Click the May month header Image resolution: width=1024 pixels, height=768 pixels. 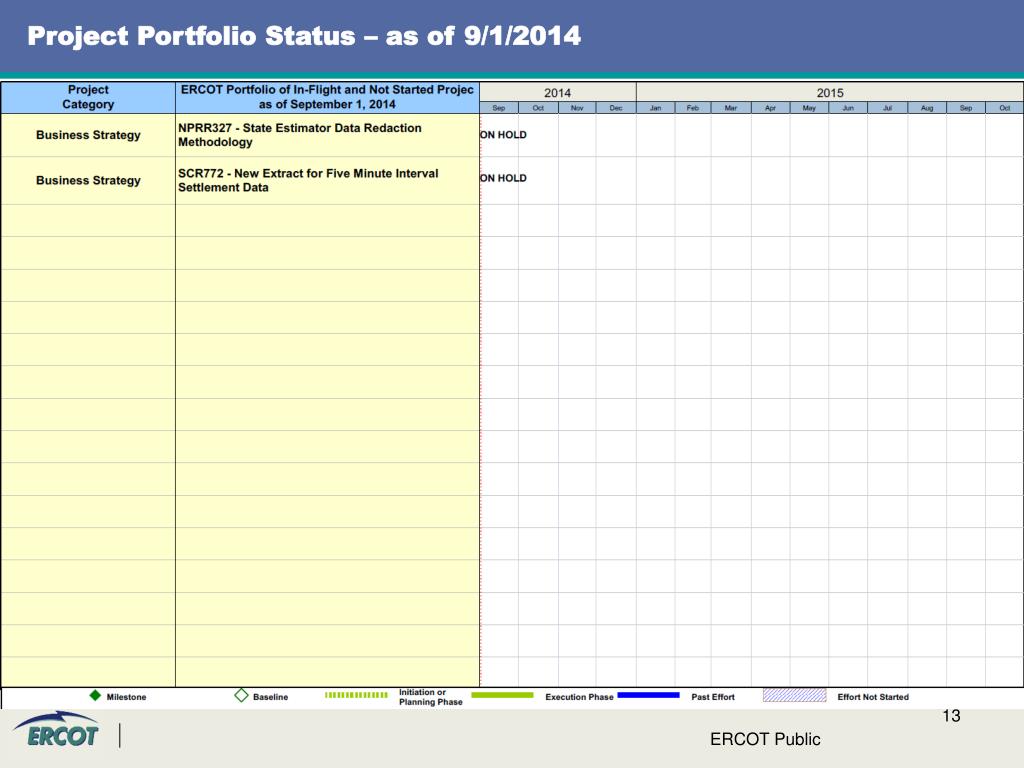click(809, 108)
